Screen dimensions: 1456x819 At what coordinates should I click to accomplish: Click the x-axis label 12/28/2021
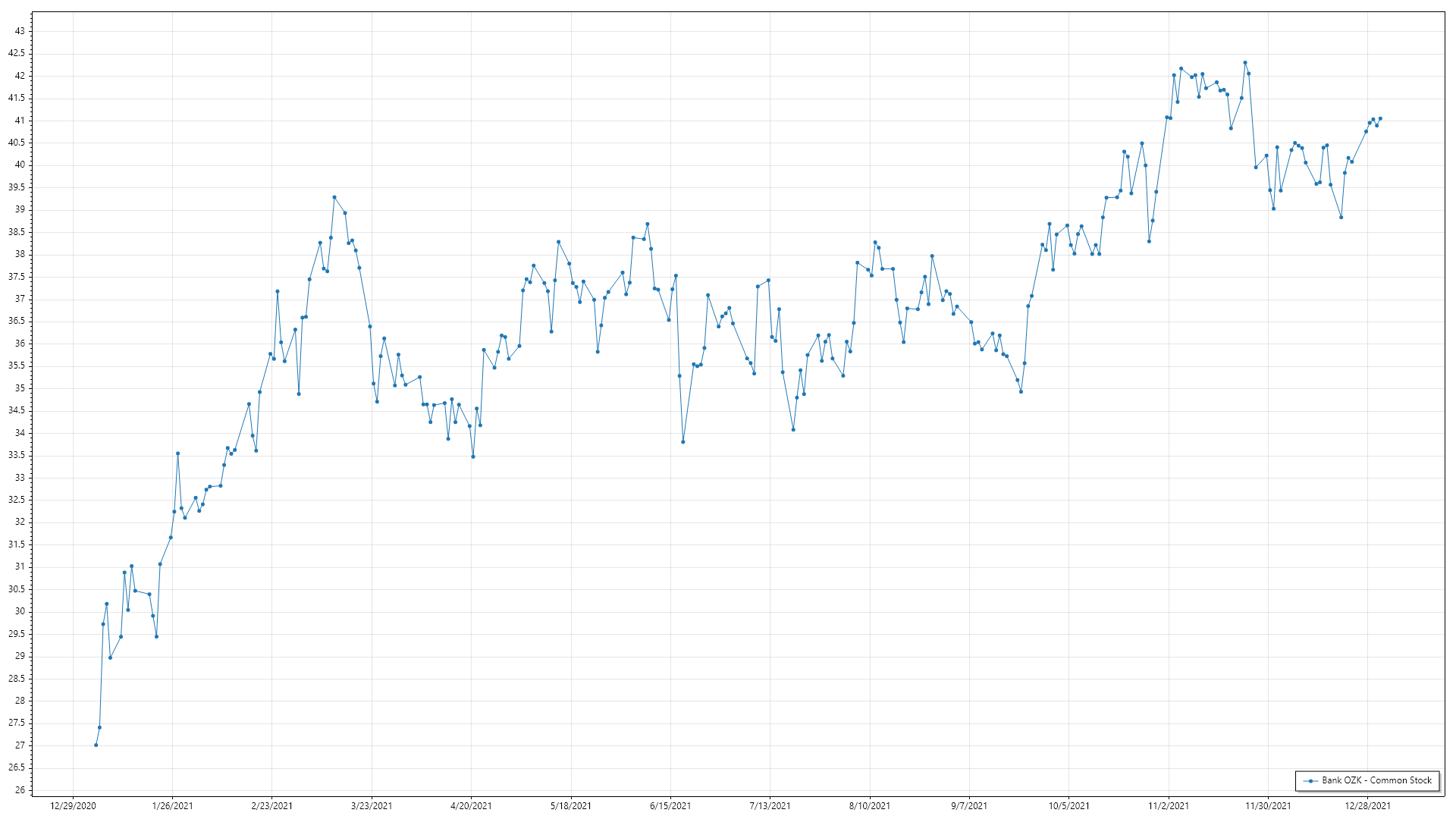[1367, 806]
